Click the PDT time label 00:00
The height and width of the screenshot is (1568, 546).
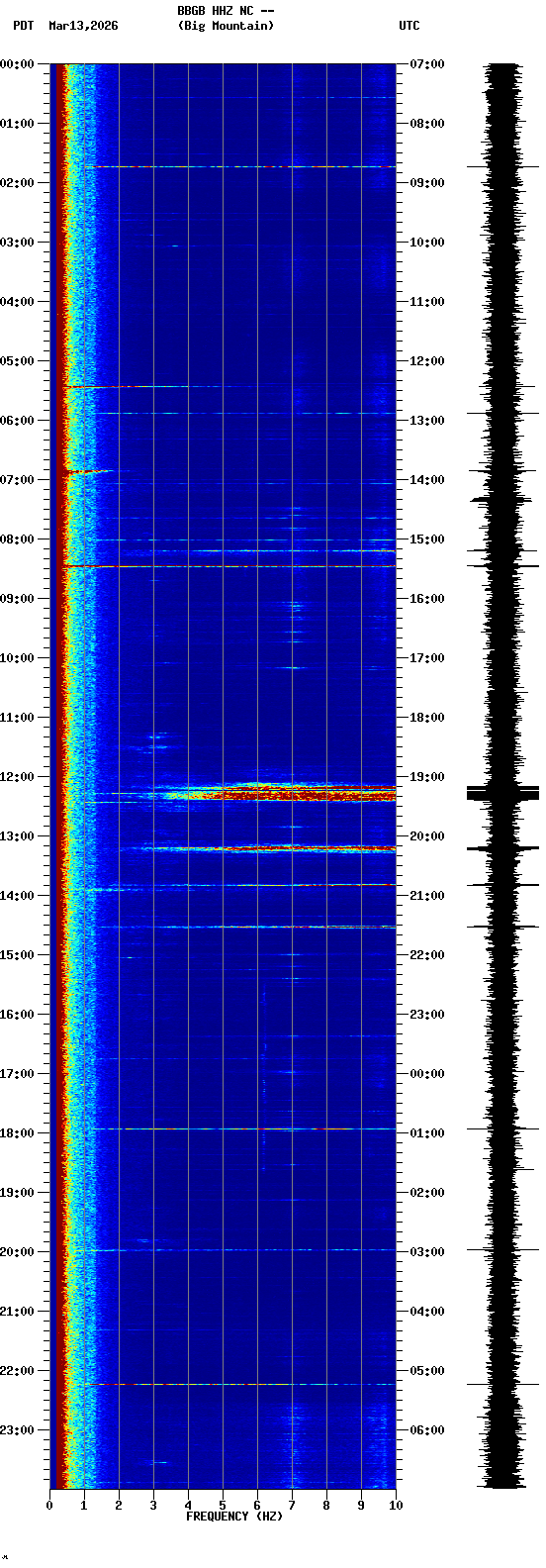pos(17,64)
